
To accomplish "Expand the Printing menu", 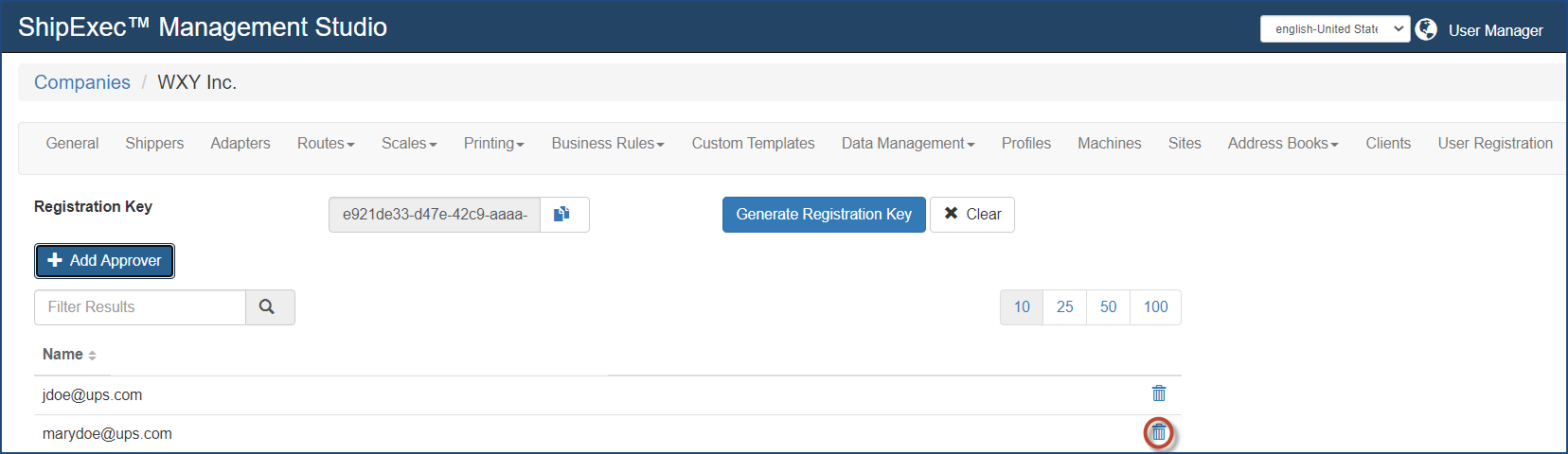I will pos(493,144).
